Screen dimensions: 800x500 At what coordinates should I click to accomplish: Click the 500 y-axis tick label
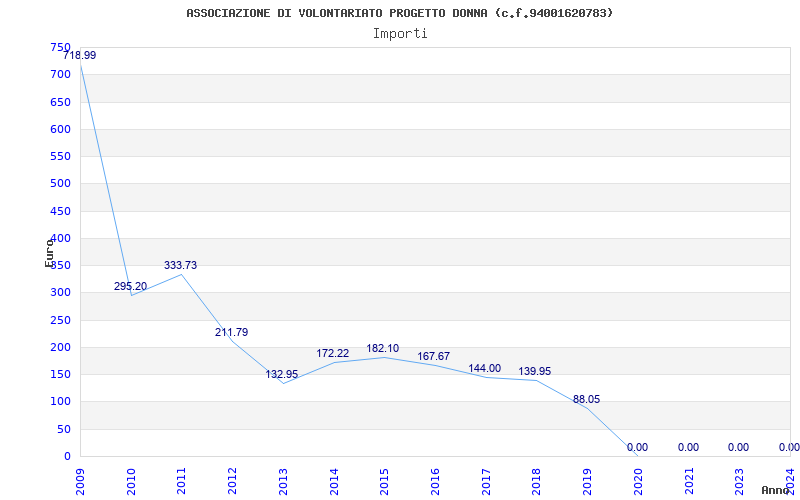tap(60, 183)
